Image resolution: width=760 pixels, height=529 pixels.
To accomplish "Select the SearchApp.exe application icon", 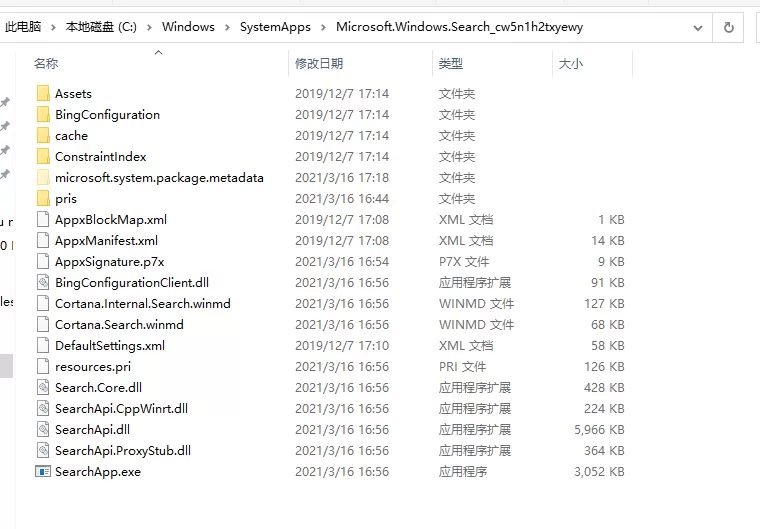I will (x=43, y=471).
